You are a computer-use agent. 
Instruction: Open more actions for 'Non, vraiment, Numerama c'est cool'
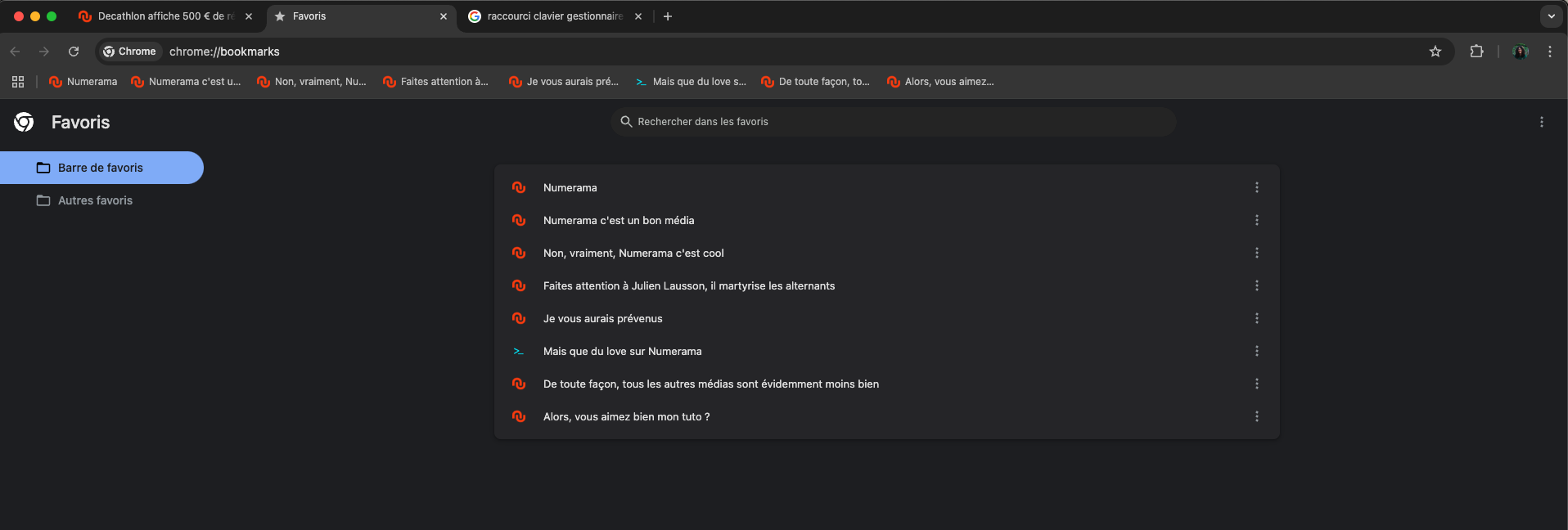point(1257,253)
